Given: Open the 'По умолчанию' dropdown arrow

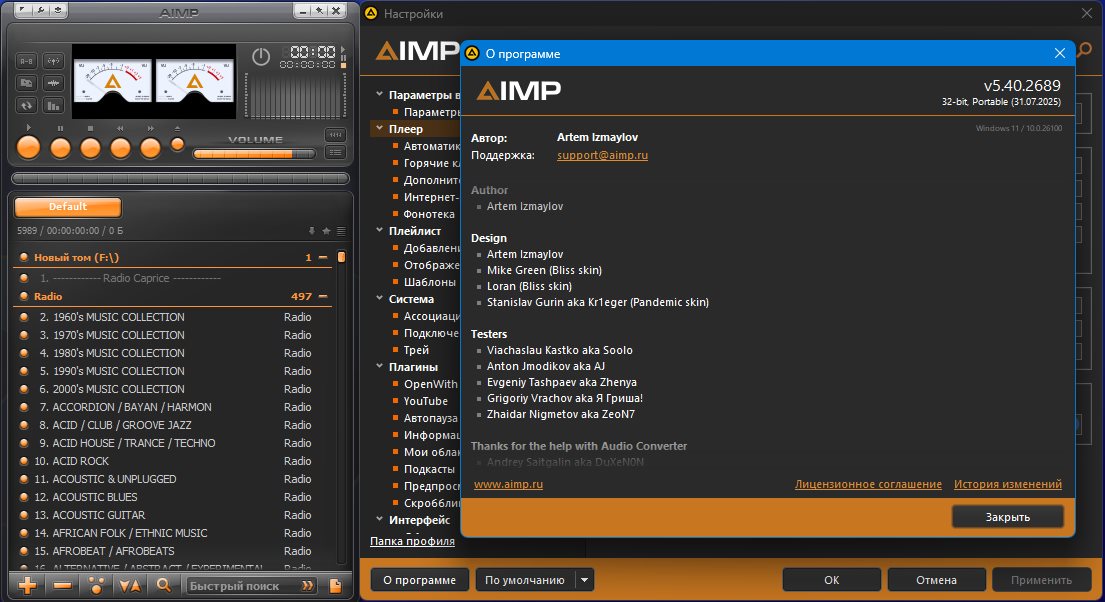Looking at the screenshot, I should coord(584,580).
